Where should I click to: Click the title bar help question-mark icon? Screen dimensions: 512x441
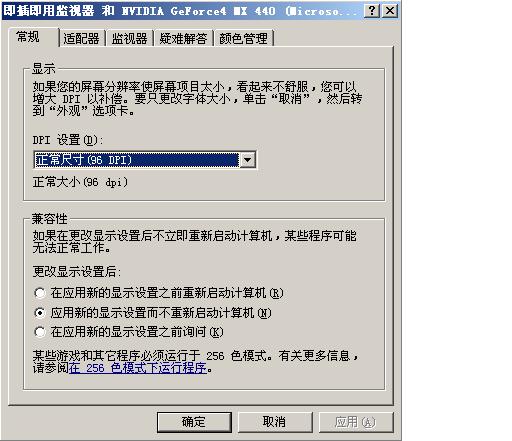tap(372, 11)
